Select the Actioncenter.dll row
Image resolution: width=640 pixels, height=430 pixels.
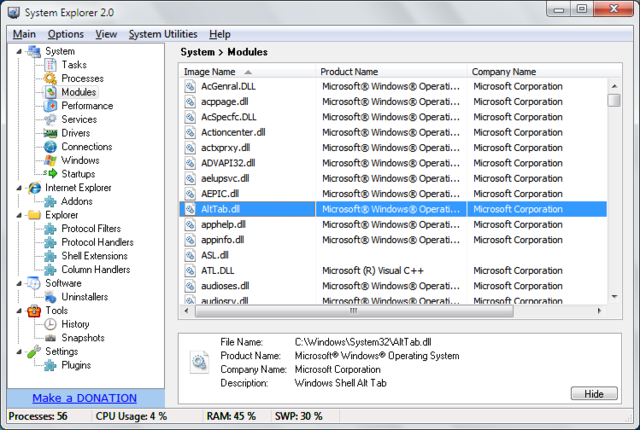393,133
